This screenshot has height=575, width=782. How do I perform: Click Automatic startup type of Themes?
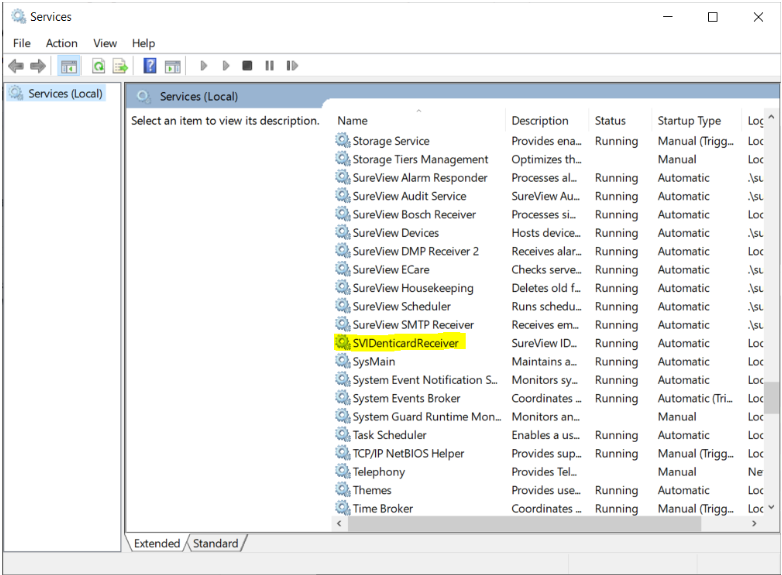683,490
